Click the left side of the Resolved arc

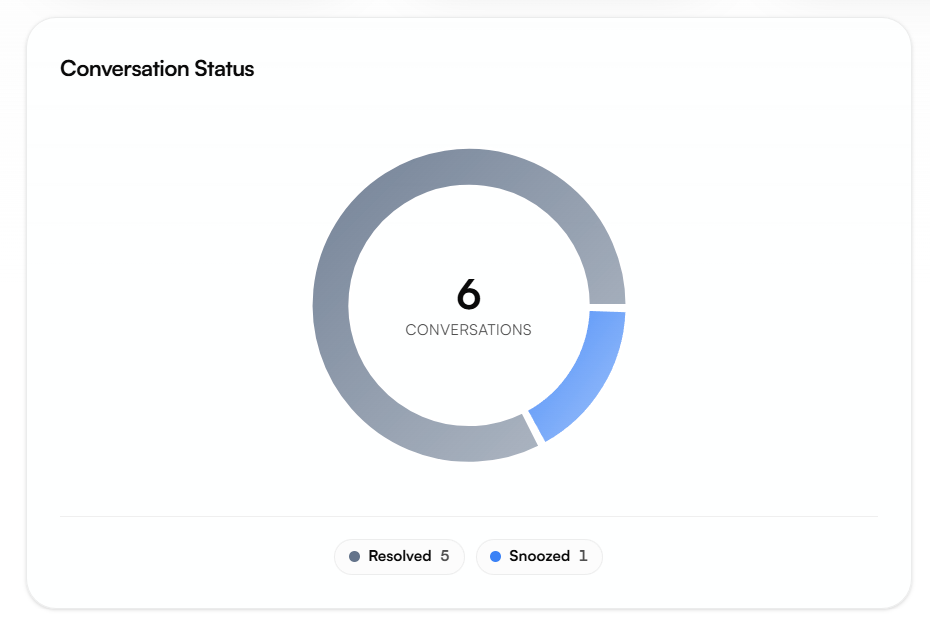click(331, 305)
